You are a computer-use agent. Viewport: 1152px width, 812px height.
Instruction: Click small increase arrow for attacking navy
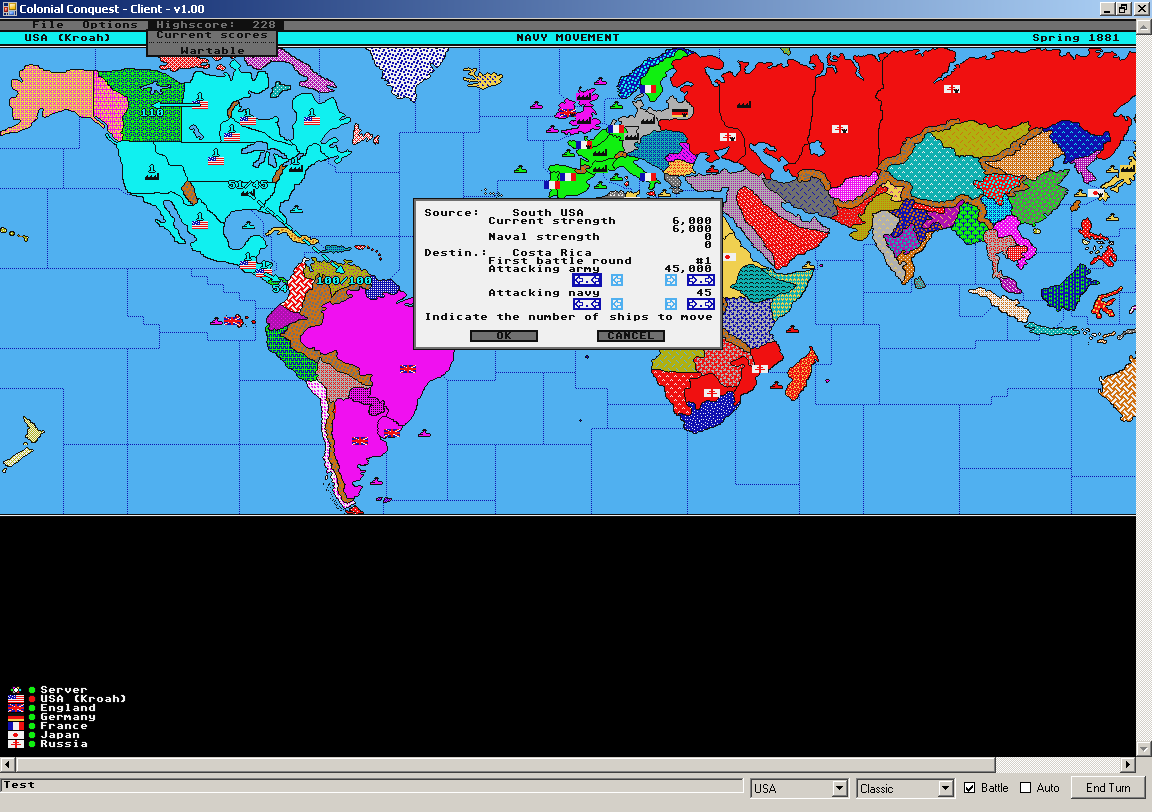point(670,304)
